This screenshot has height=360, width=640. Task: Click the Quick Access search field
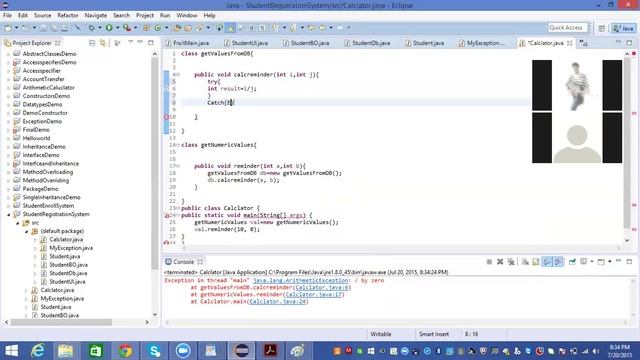568,28
